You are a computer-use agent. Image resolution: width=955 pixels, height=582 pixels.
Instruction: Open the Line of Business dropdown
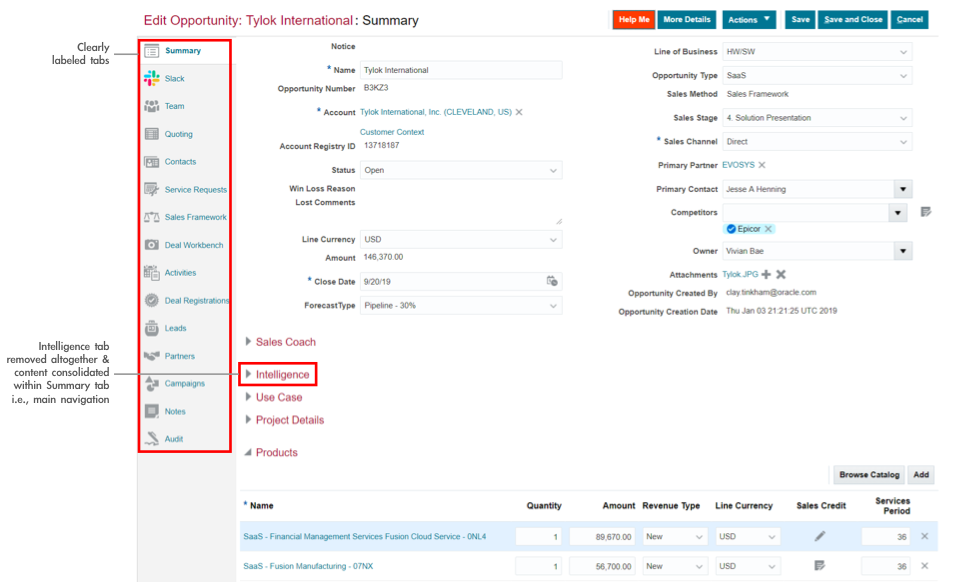903,52
